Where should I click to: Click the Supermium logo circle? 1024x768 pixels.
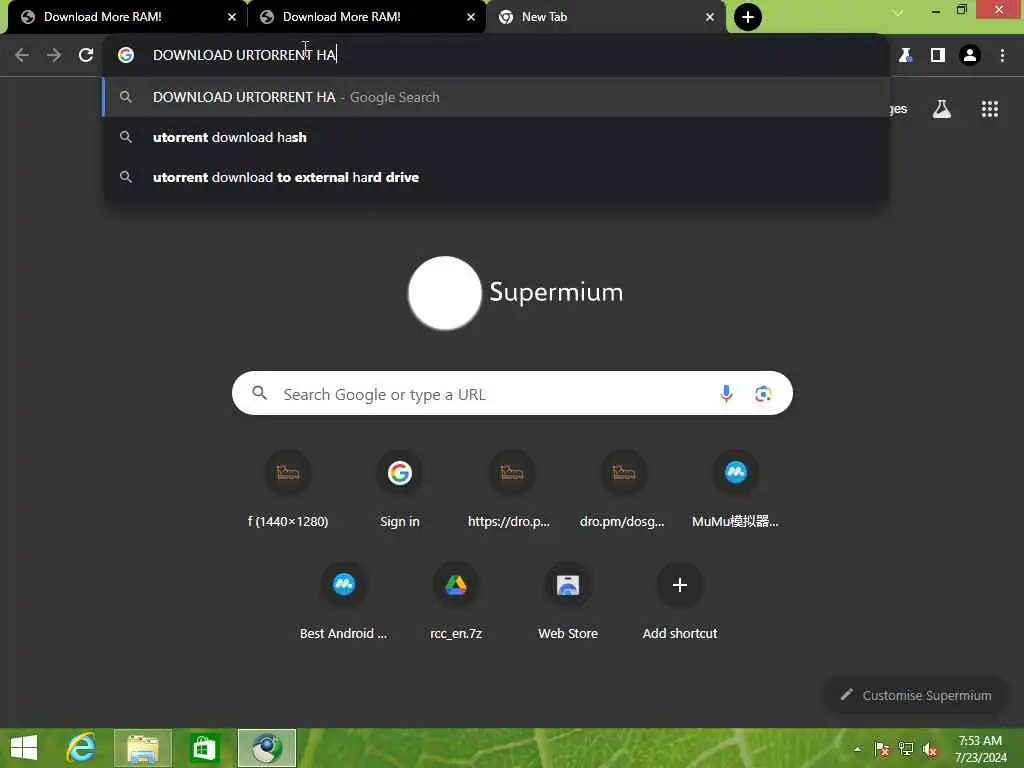pyautogui.click(x=445, y=293)
